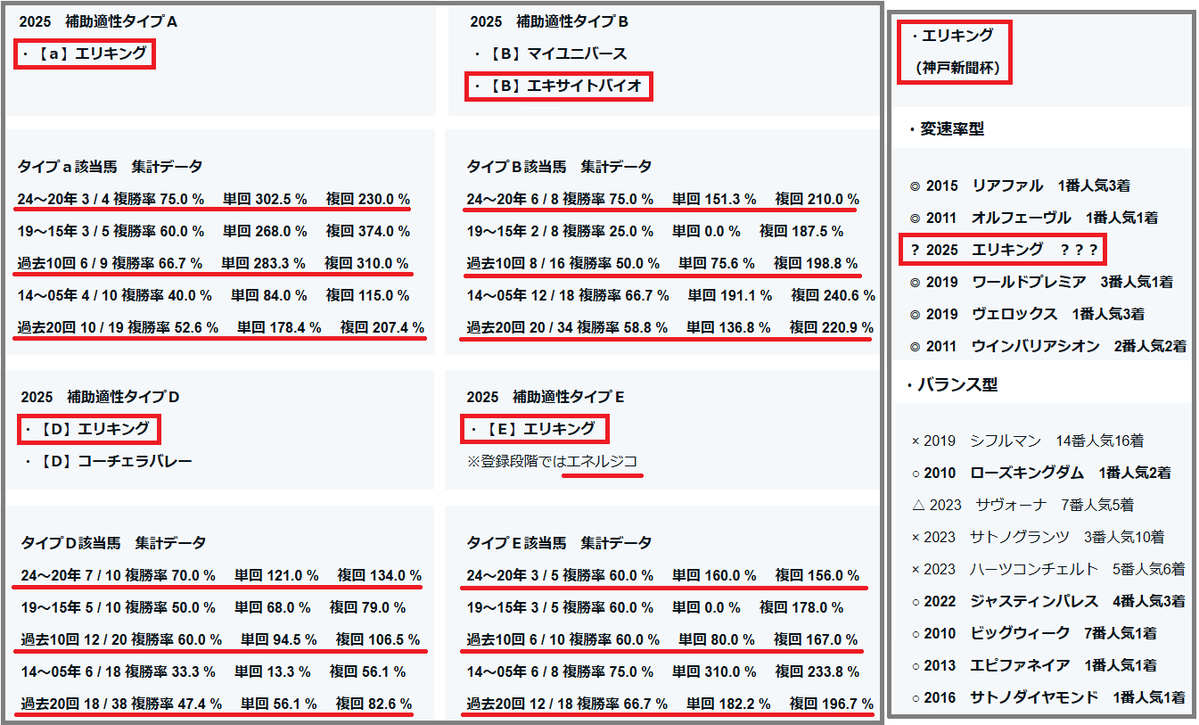Select the 【B】エキサイトバイオ entry

click(558, 86)
